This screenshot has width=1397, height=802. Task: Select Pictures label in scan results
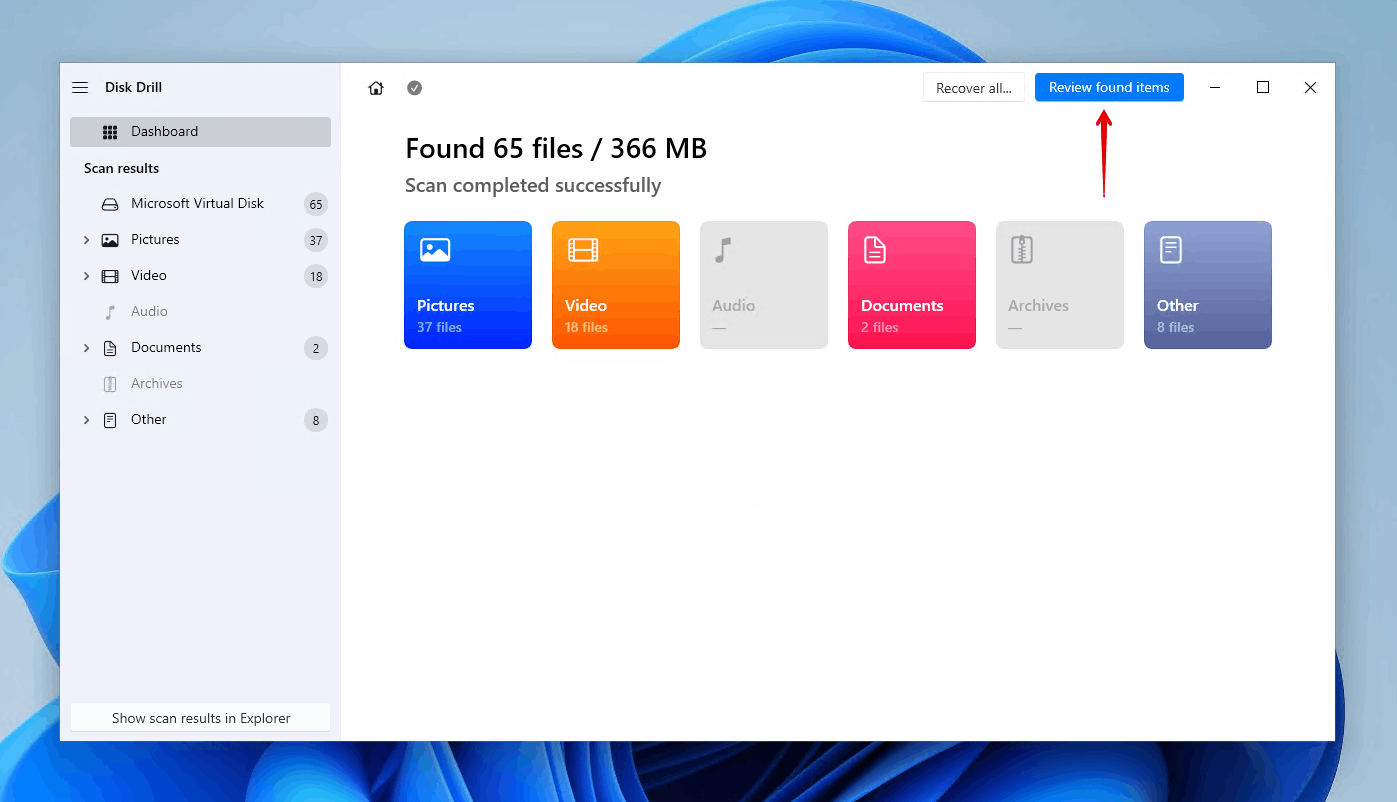(155, 239)
